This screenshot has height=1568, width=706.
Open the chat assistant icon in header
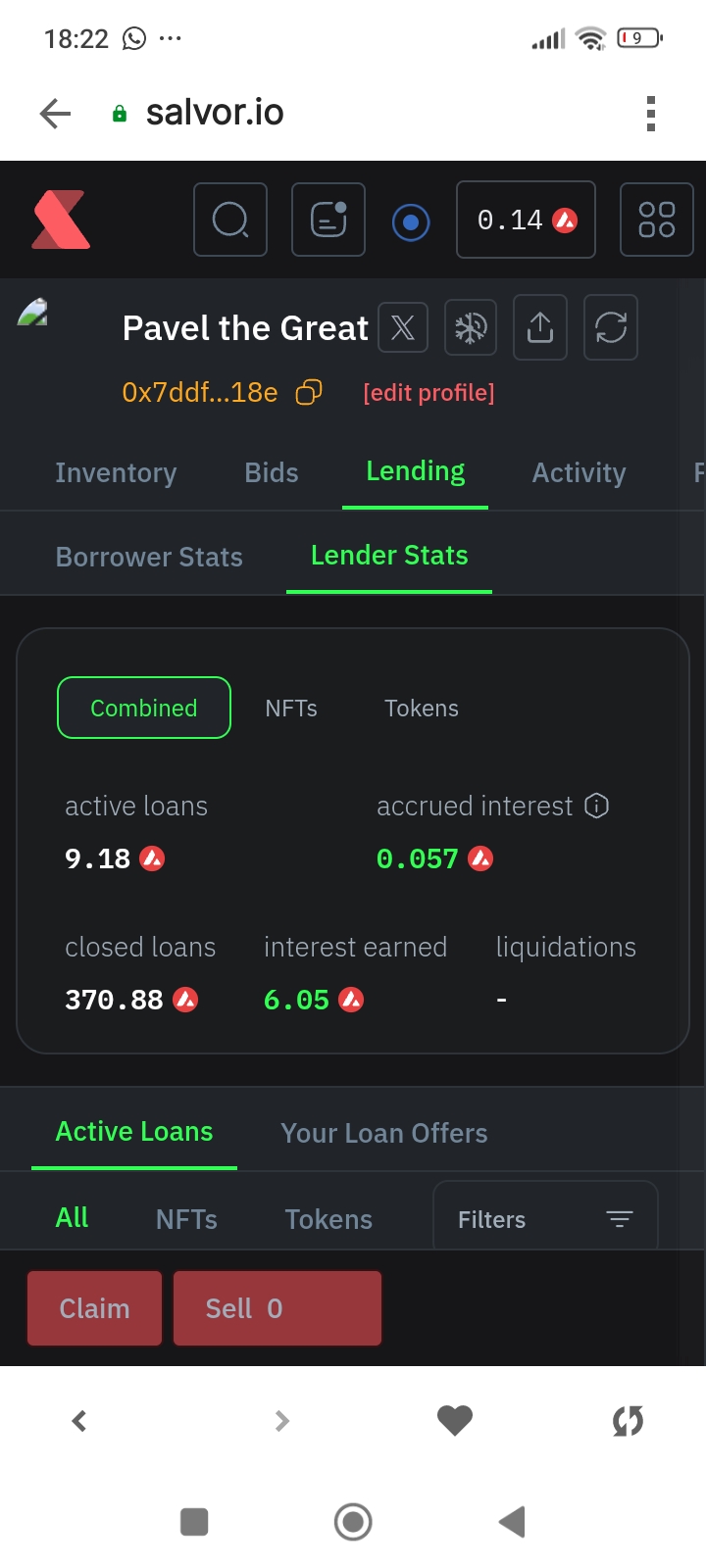[328, 220]
